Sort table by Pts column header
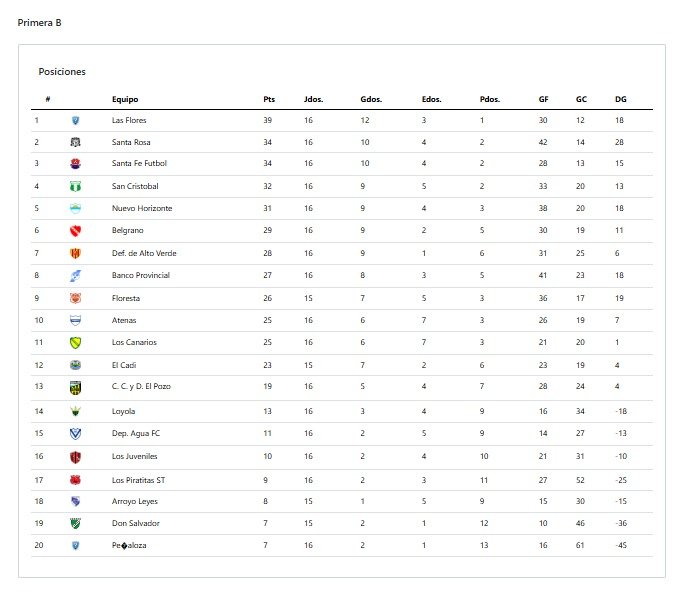 pos(269,99)
